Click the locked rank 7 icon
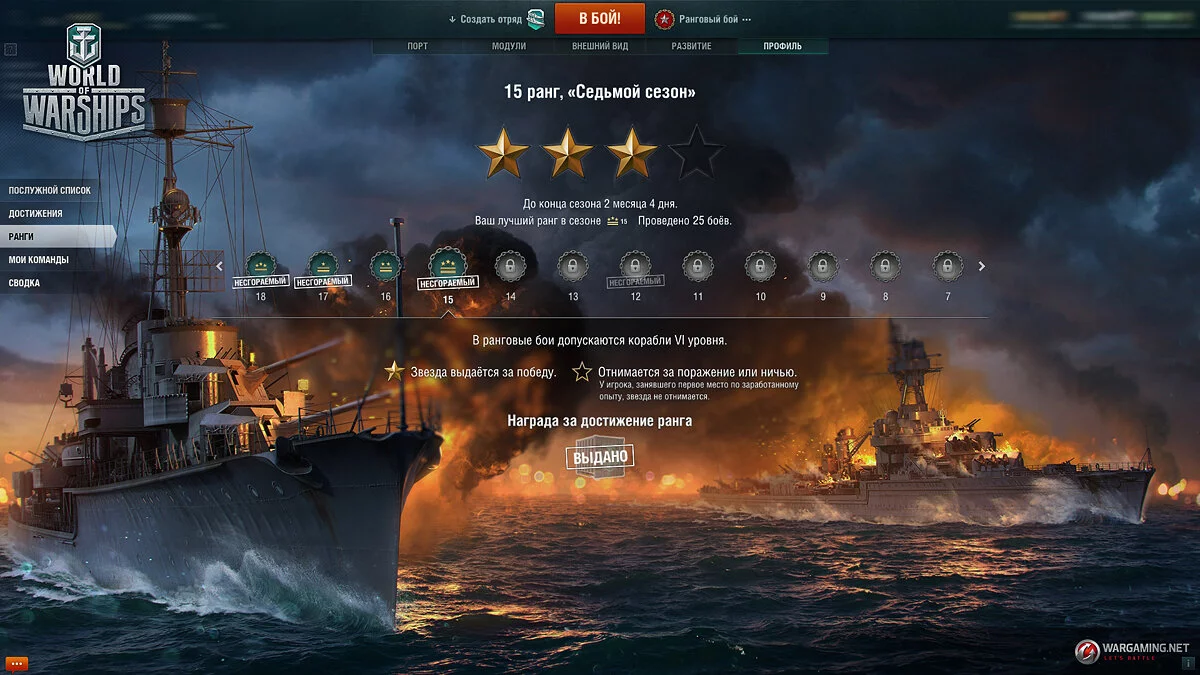The width and height of the screenshot is (1200, 675). [948, 266]
